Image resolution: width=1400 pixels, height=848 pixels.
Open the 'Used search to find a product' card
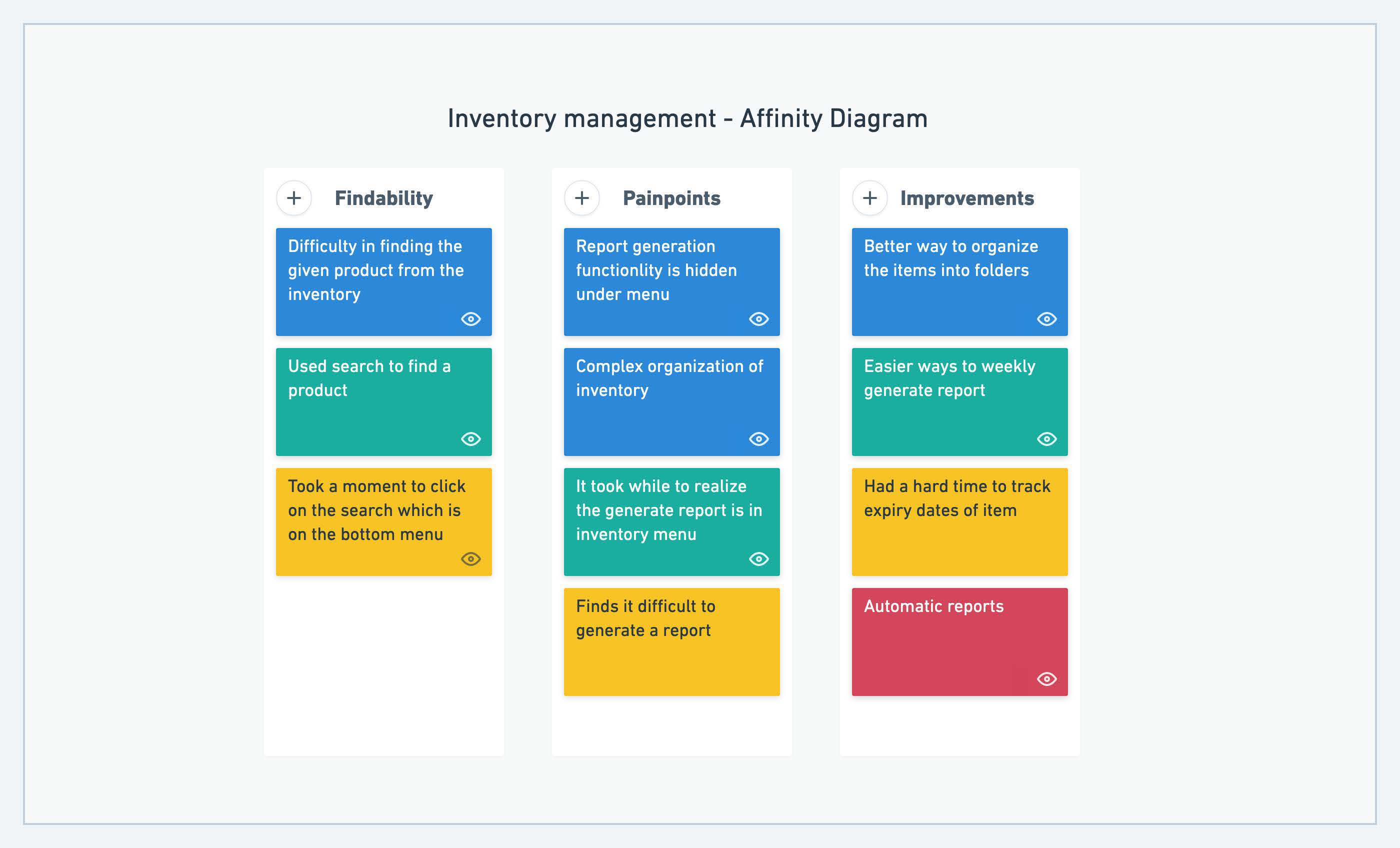pyautogui.click(x=369, y=378)
